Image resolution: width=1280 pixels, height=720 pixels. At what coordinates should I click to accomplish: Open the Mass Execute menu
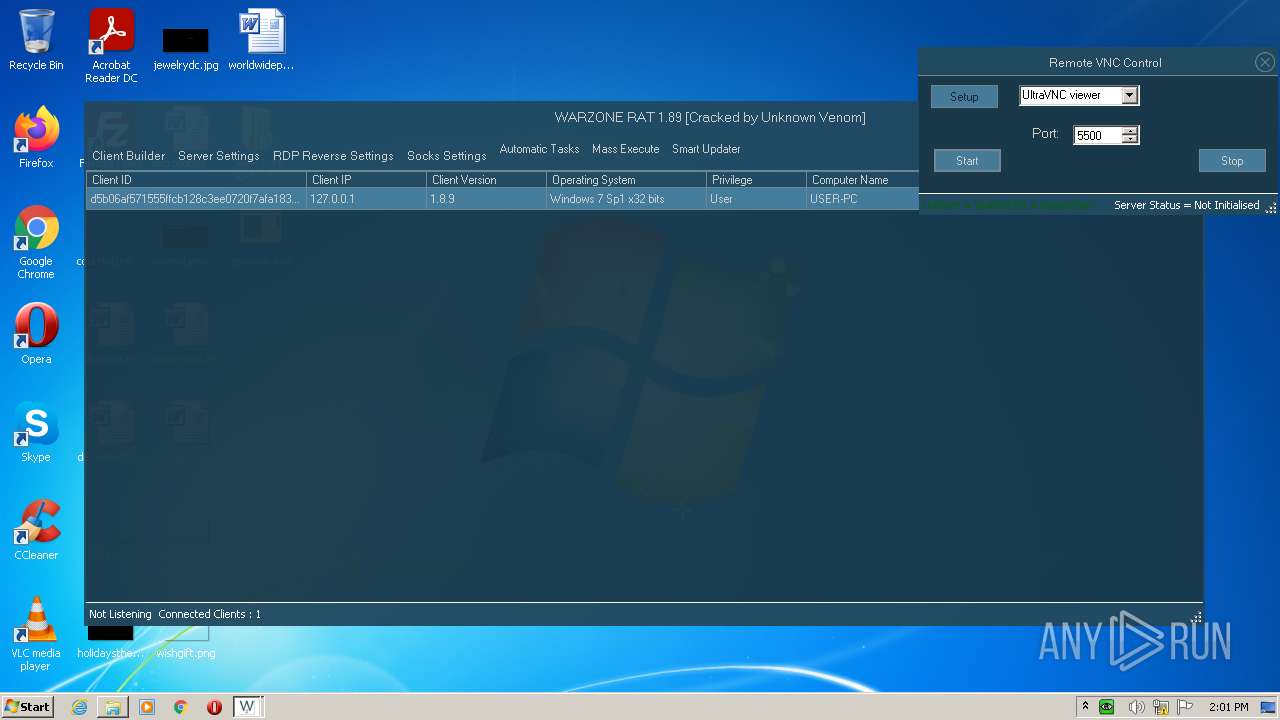(626, 149)
